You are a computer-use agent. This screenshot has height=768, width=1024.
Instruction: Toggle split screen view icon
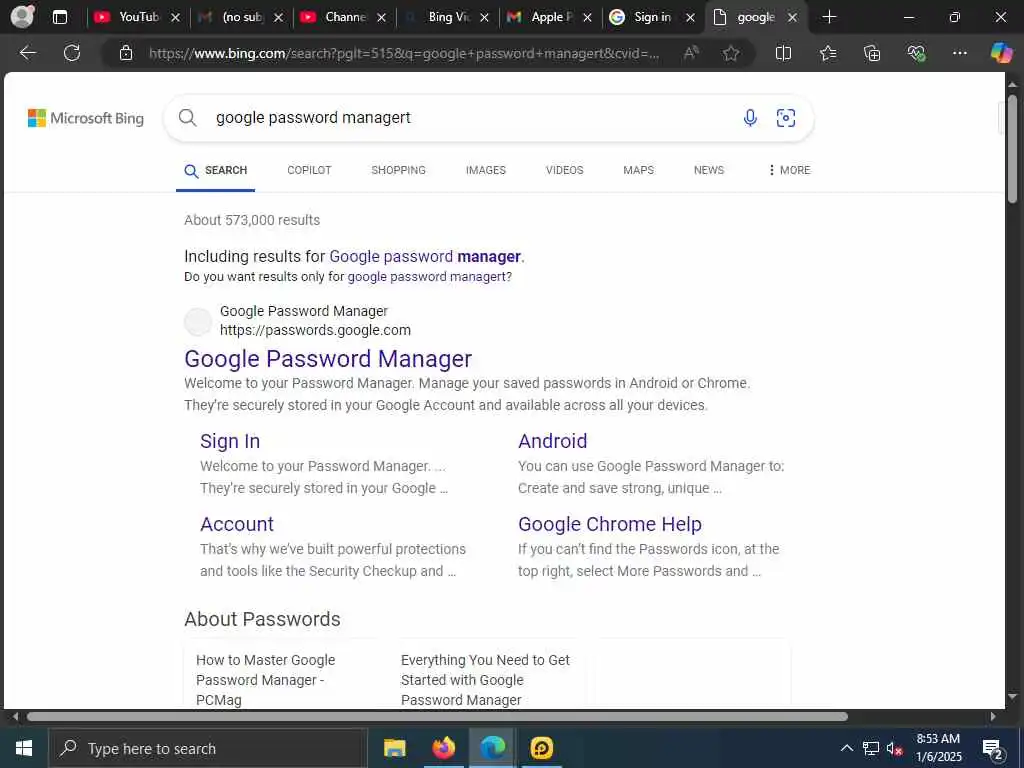pos(783,53)
